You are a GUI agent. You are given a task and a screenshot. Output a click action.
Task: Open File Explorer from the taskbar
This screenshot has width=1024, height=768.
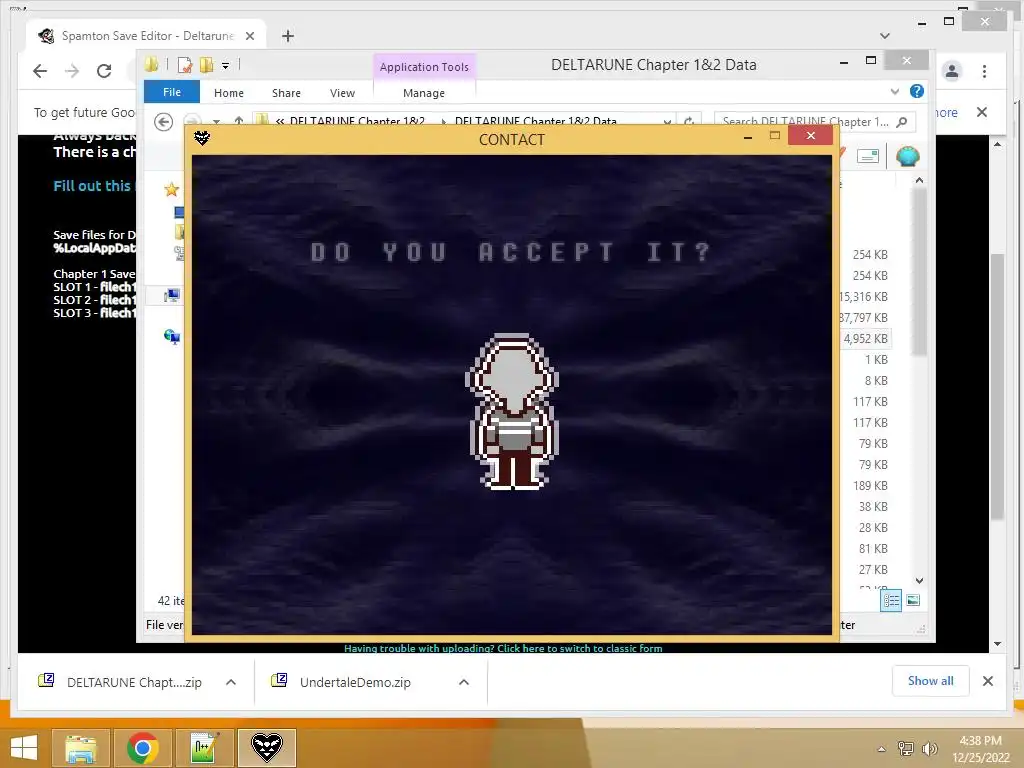pyautogui.click(x=80, y=748)
